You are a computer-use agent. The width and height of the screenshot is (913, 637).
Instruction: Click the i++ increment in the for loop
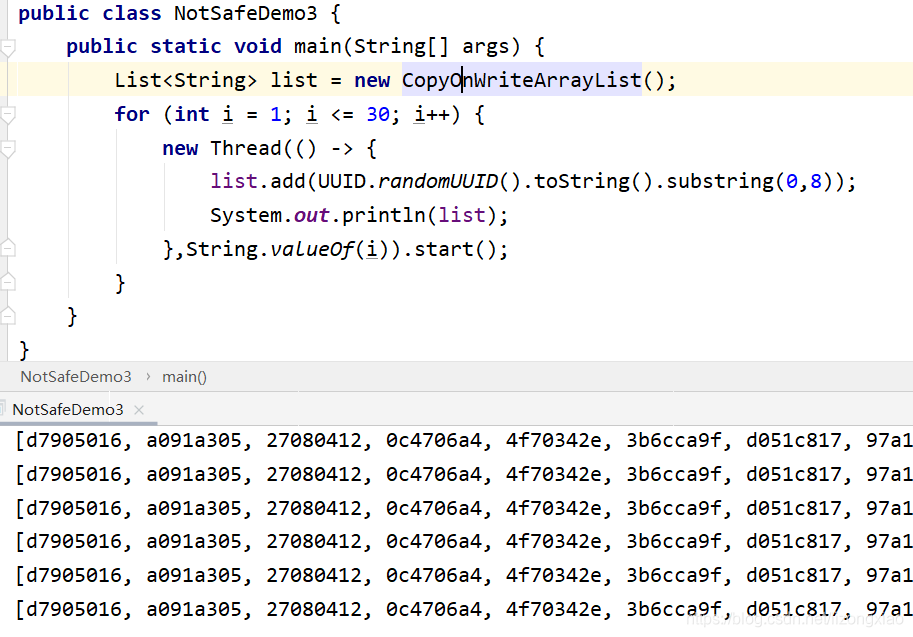[431, 114]
